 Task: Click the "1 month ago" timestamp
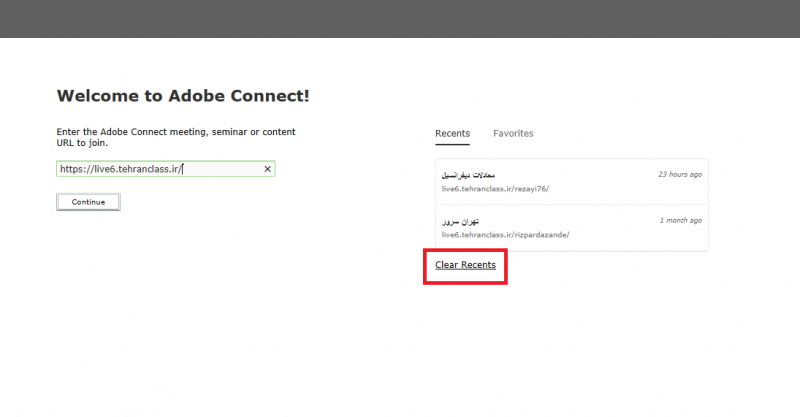(x=680, y=219)
